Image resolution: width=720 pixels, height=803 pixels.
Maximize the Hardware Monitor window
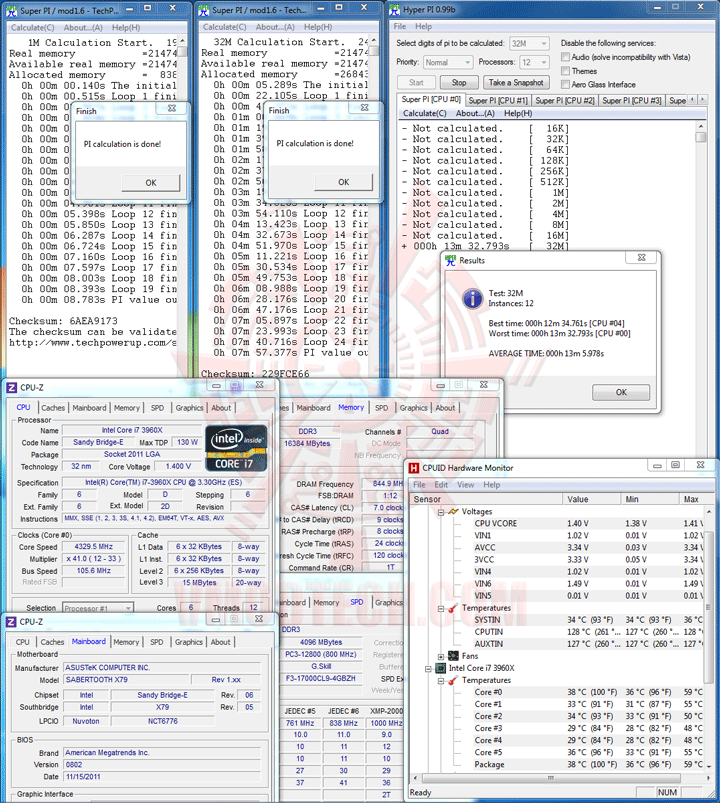[675, 464]
